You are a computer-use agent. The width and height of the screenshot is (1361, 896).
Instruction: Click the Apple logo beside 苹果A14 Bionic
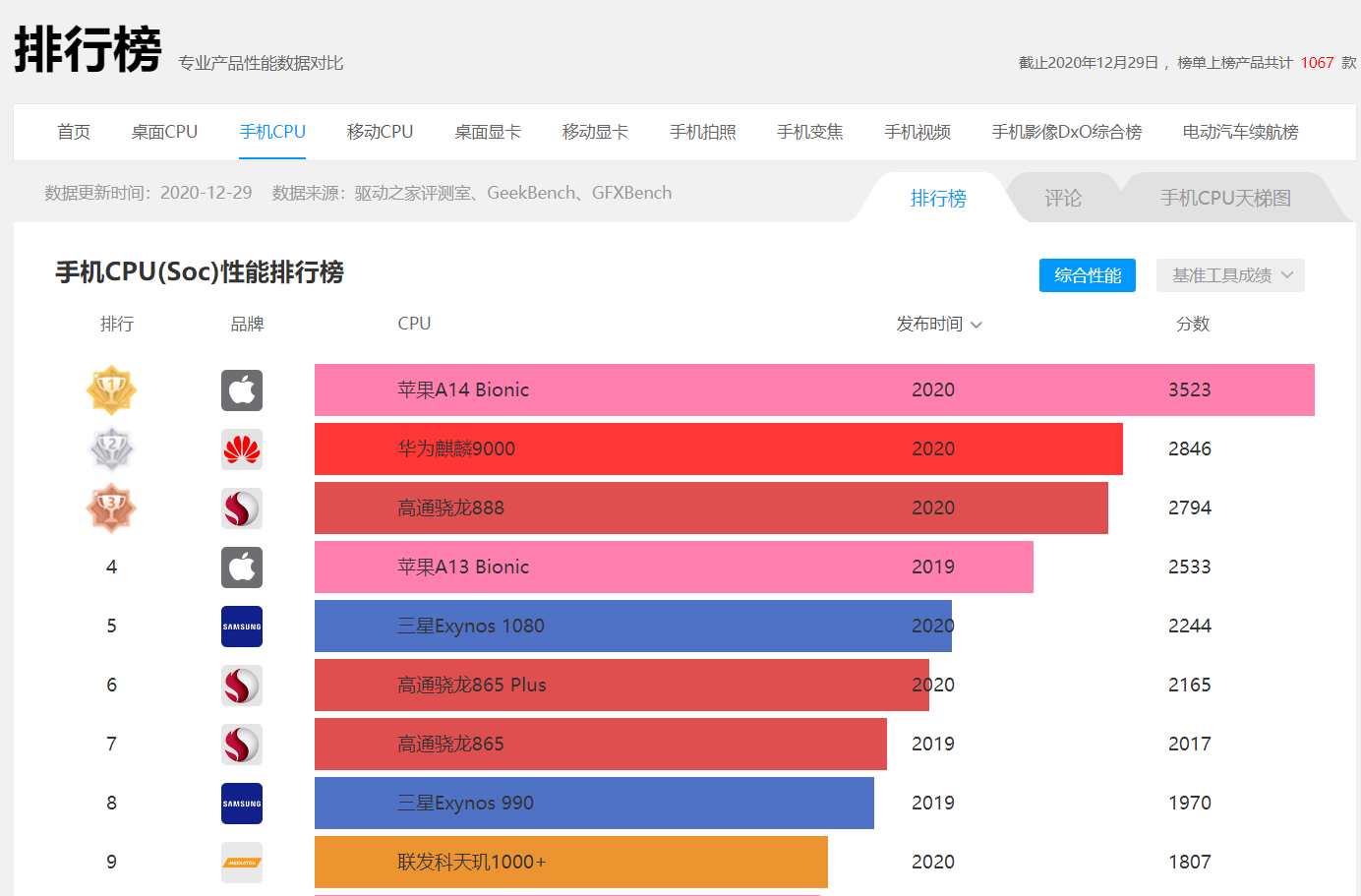click(242, 390)
